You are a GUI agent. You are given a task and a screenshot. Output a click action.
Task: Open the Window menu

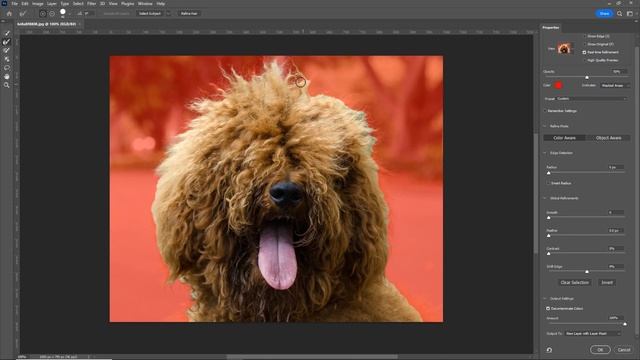point(145,4)
